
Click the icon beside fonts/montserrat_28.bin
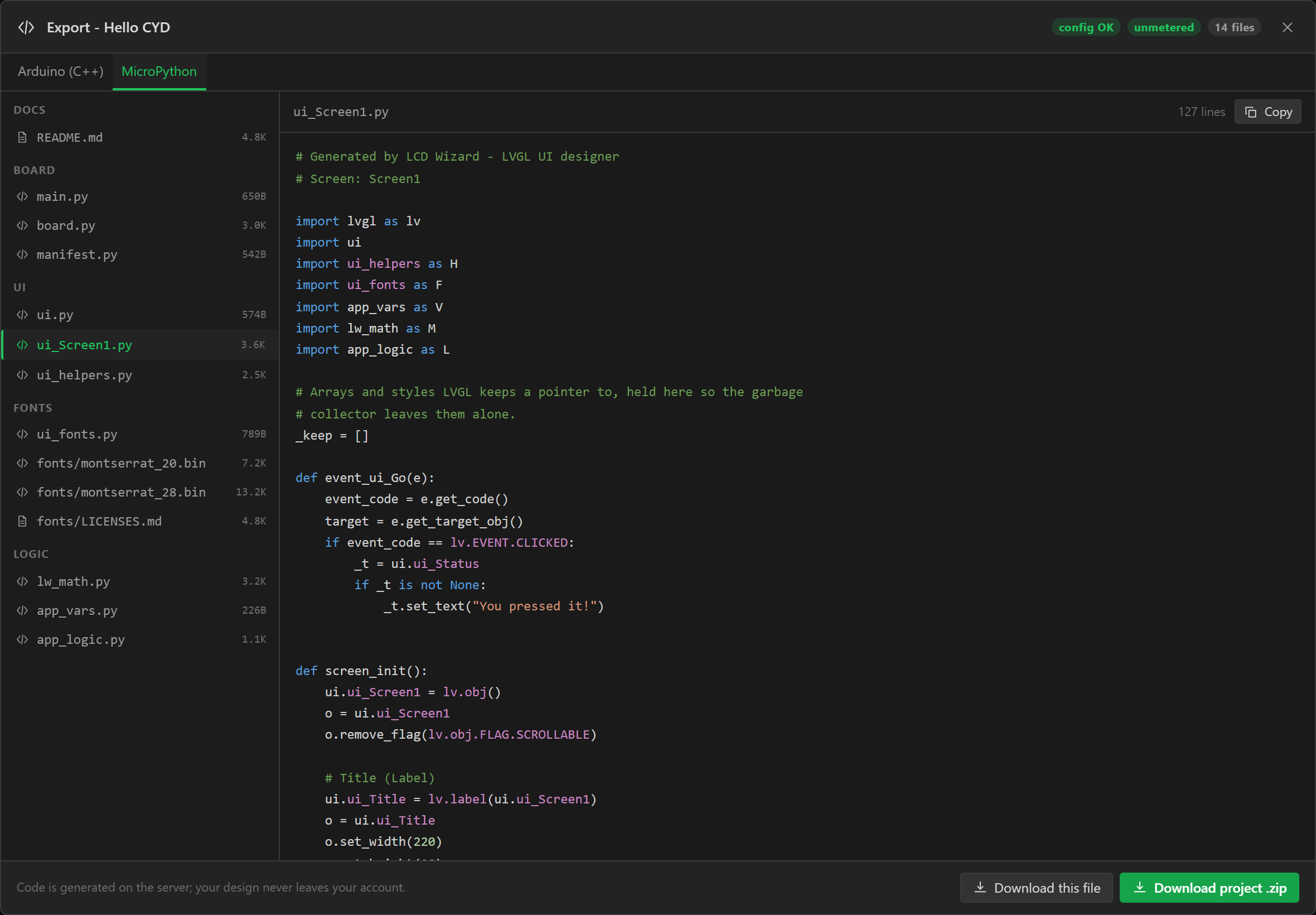tap(22, 493)
